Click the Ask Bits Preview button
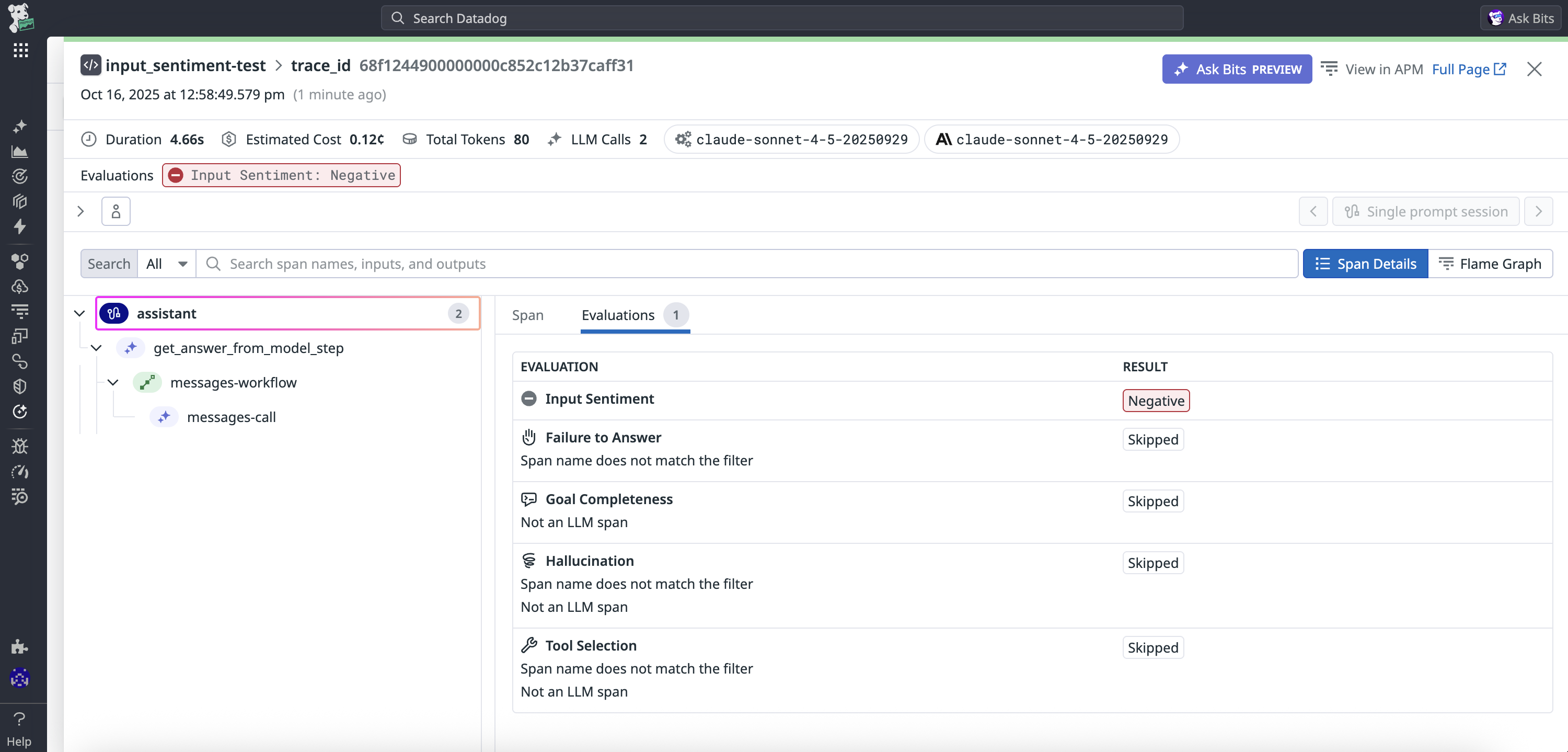This screenshot has width=1568, height=752. point(1236,70)
